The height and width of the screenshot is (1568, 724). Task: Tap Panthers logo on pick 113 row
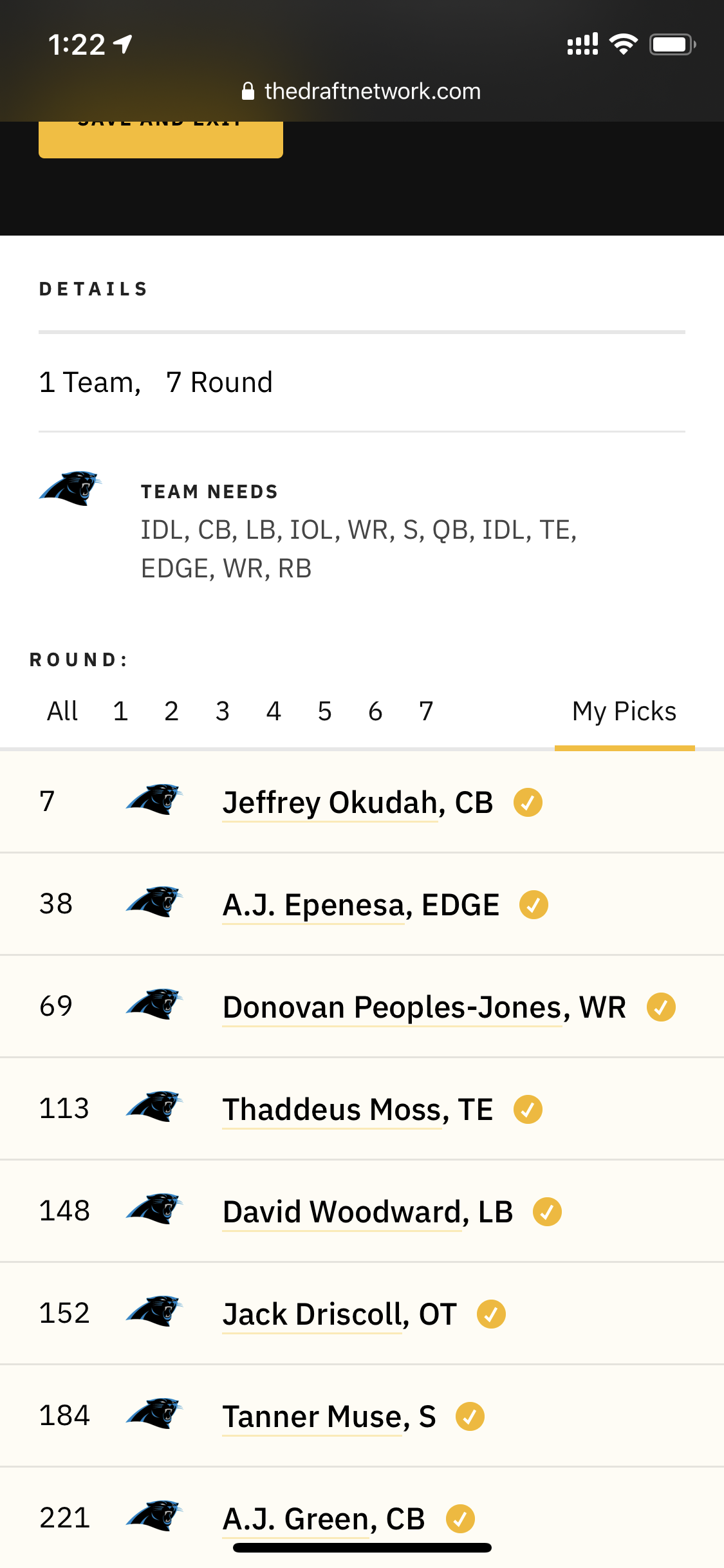154,1108
